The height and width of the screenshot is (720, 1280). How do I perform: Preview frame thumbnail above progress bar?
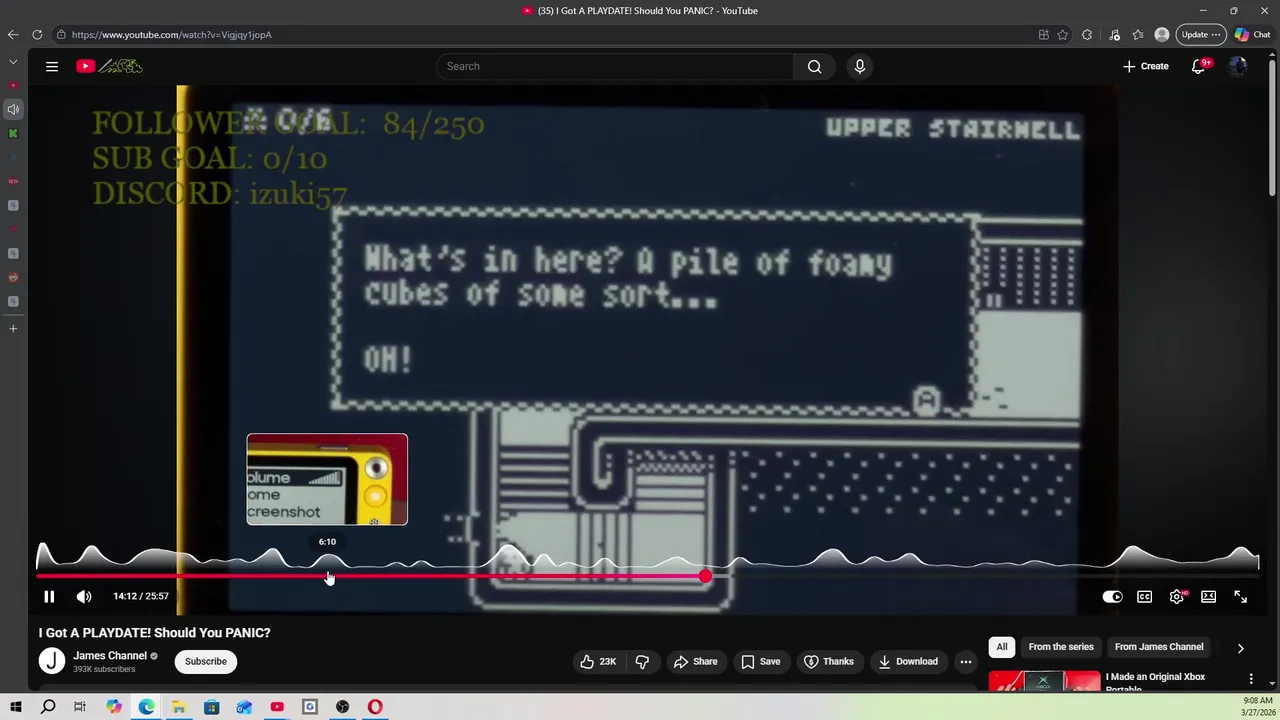327,479
